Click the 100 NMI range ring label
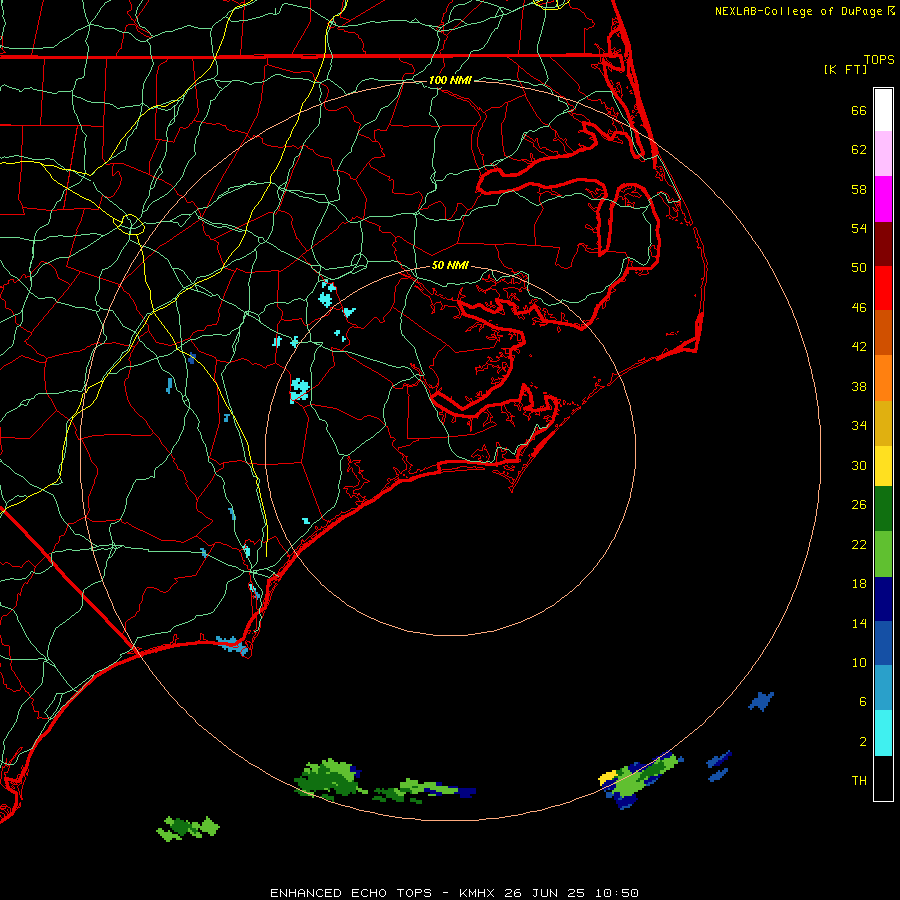Viewport: 900px width, 900px height. pos(450,80)
